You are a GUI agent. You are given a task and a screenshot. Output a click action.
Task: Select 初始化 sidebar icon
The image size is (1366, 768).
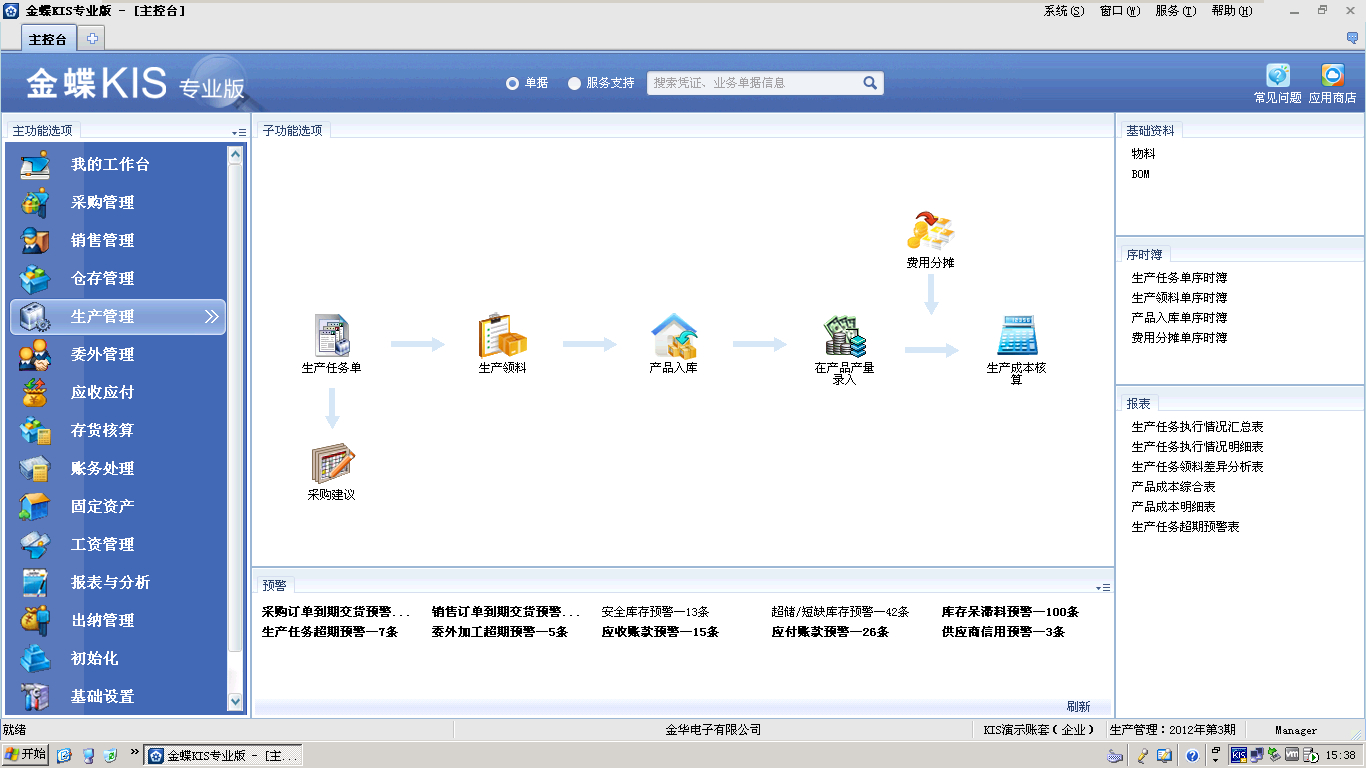[x=35, y=659]
